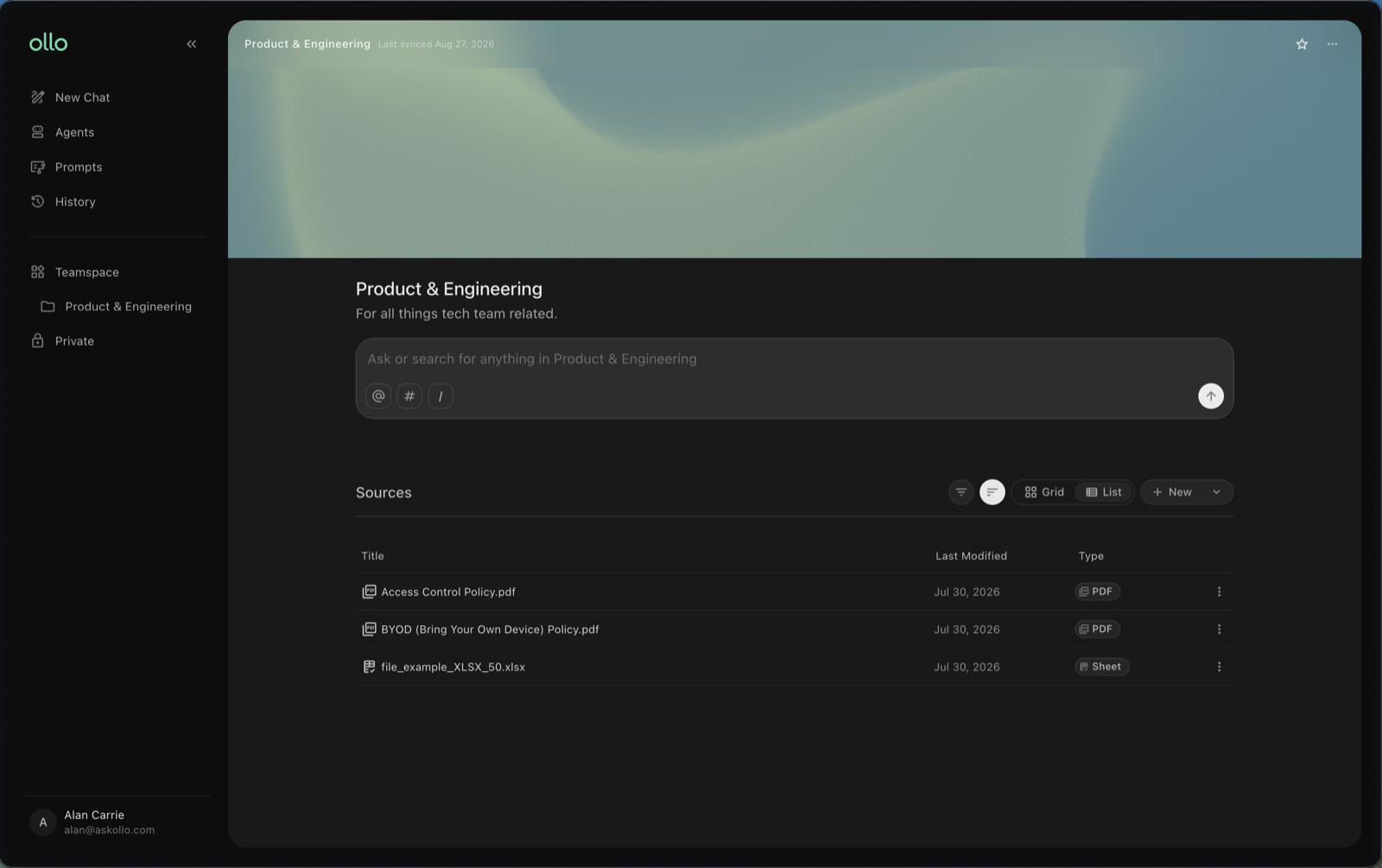Click the Access Control Policy.pdf file icon
1382x868 pixels.
pyautogui.click(x=369, y=592)
